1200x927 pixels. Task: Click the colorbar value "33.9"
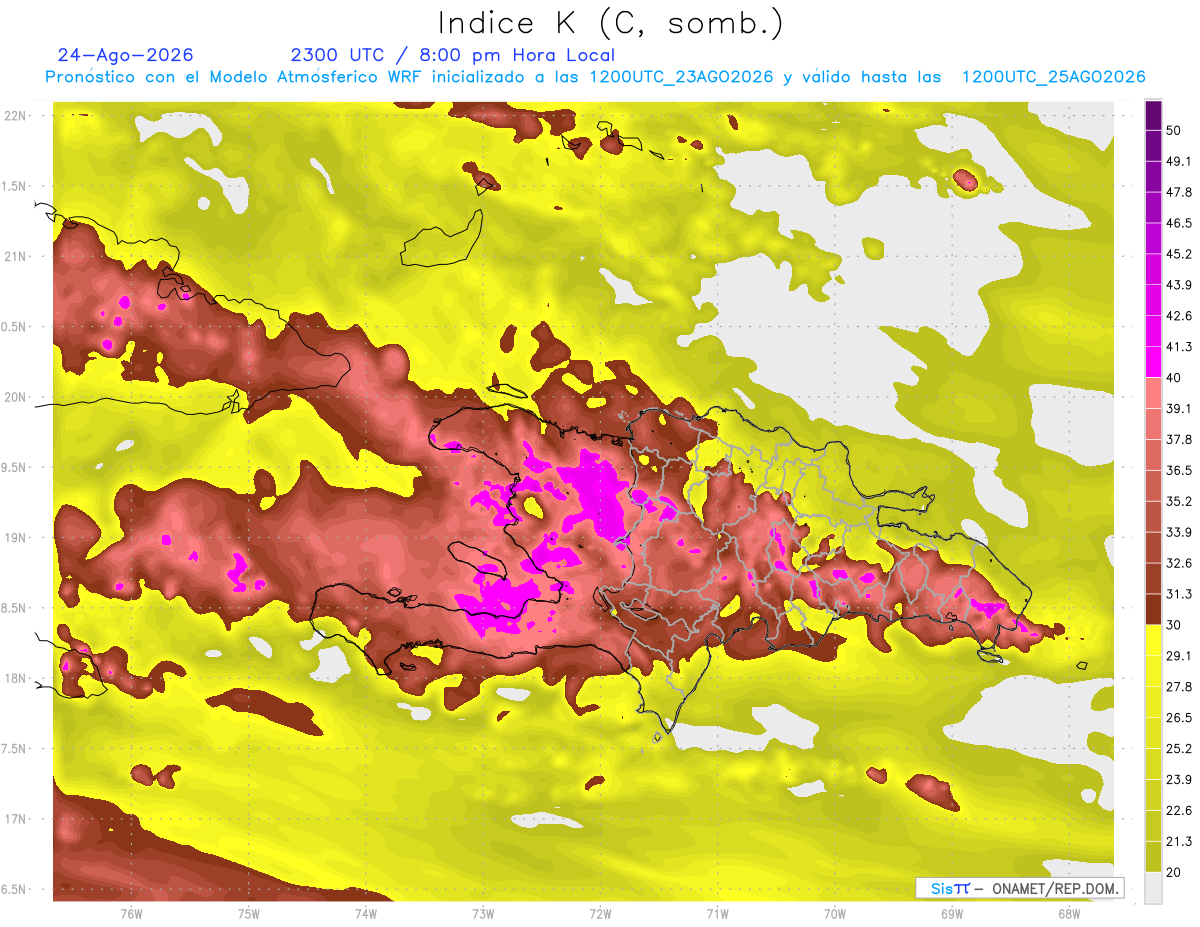[1179, 532]
